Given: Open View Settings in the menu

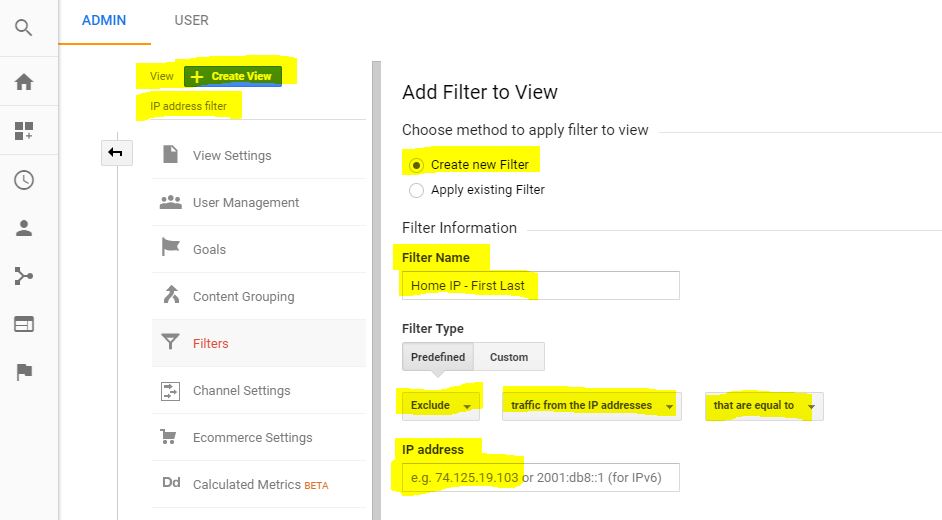Looking at the screenshot, I should [x=232, y=155].
